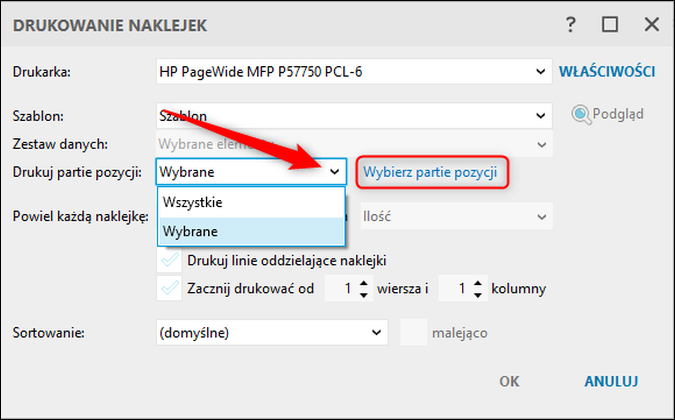
Task: Enable the malejąco descending checkbox
Action: pos(413,333)
